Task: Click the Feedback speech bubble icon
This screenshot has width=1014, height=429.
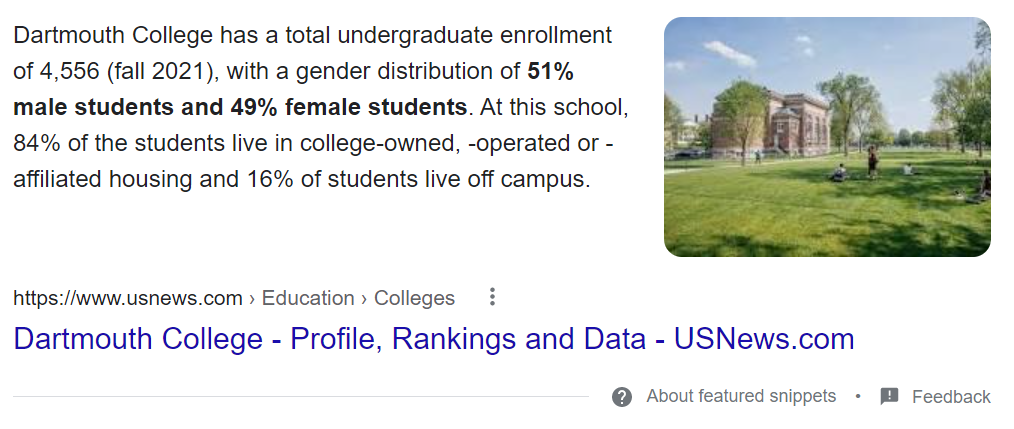Action: 889,397
